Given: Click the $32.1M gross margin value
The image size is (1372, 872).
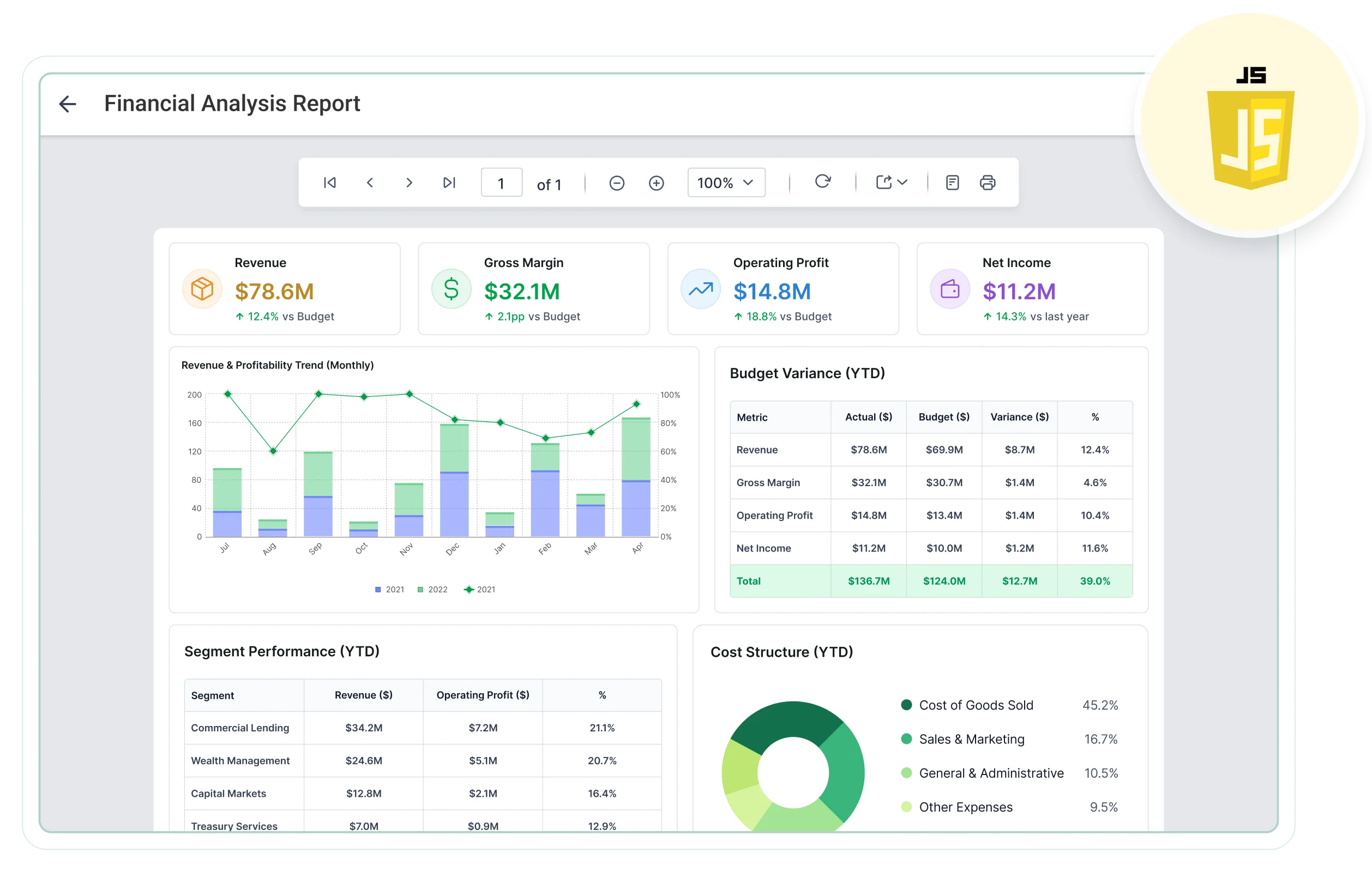Looking at the screenshot, I should pyautogui.click(x=522, y=292).
